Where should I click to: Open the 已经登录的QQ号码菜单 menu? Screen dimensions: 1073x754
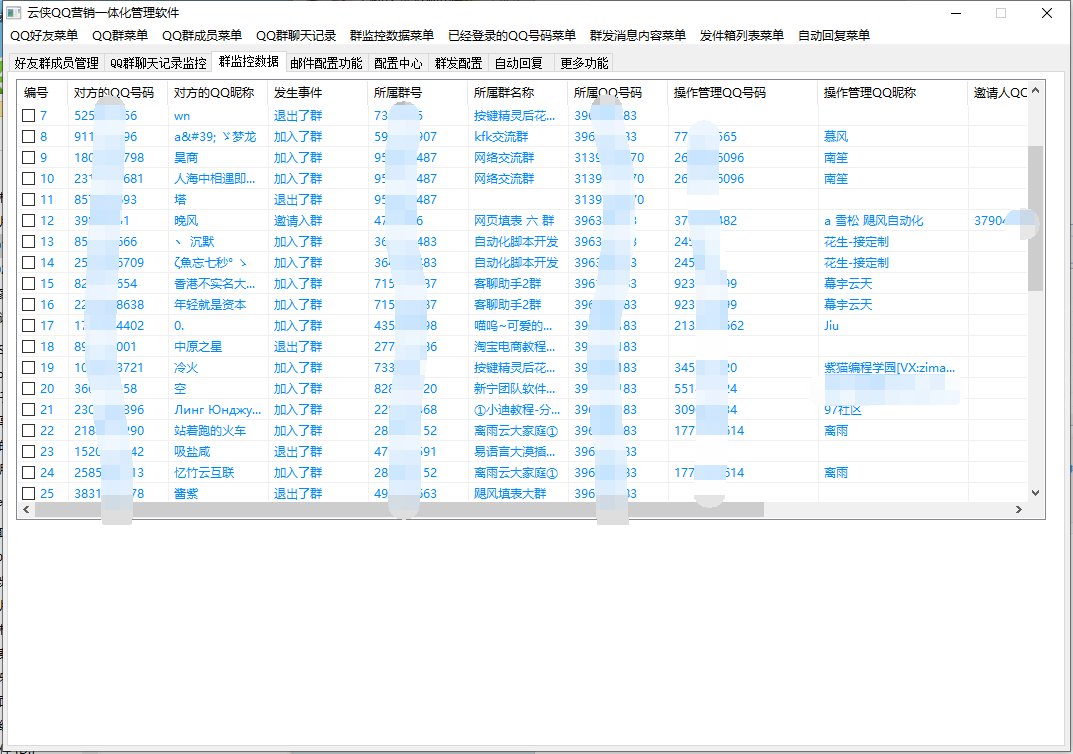tap(512, 36)
